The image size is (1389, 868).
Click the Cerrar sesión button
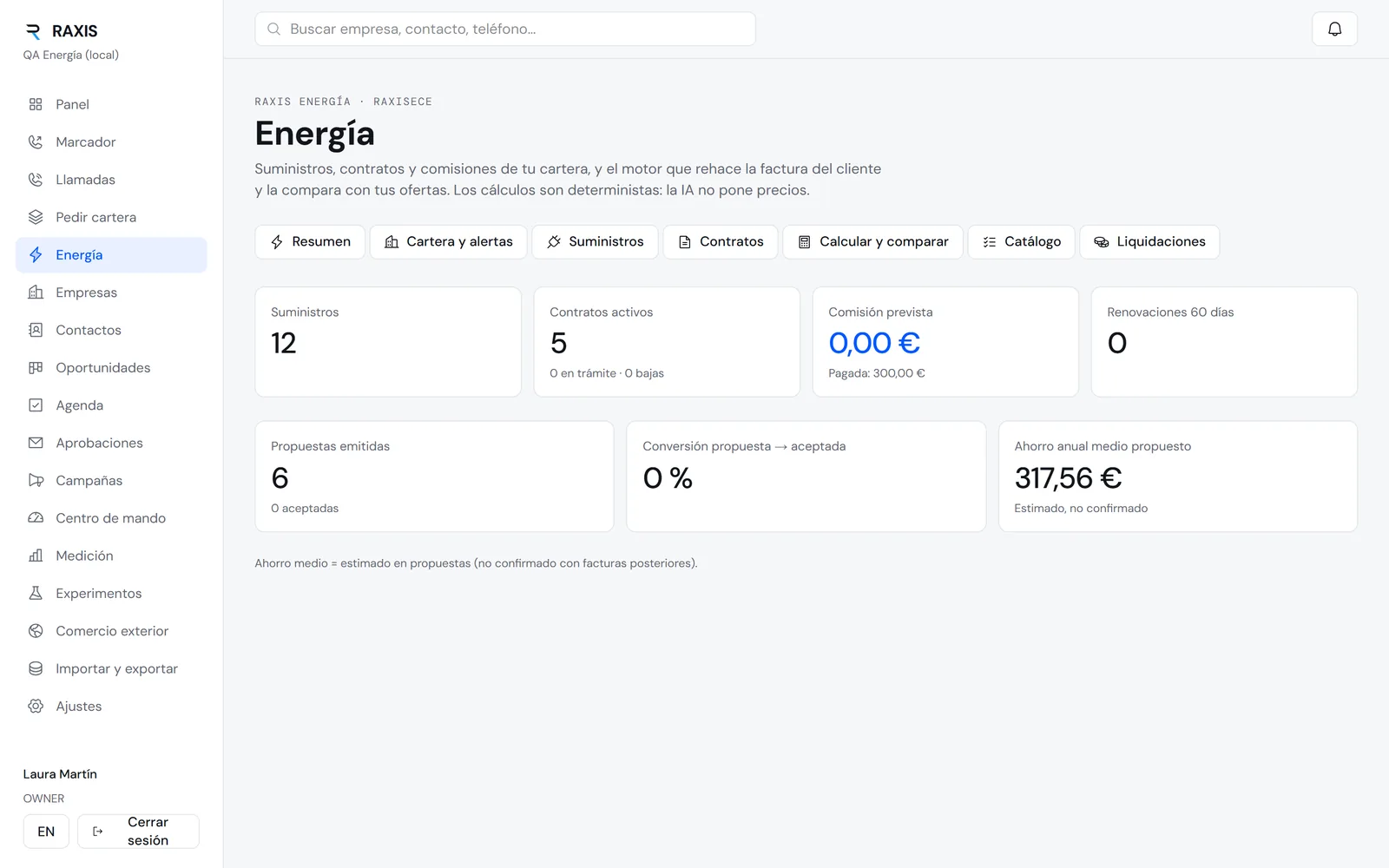(138, 831)
